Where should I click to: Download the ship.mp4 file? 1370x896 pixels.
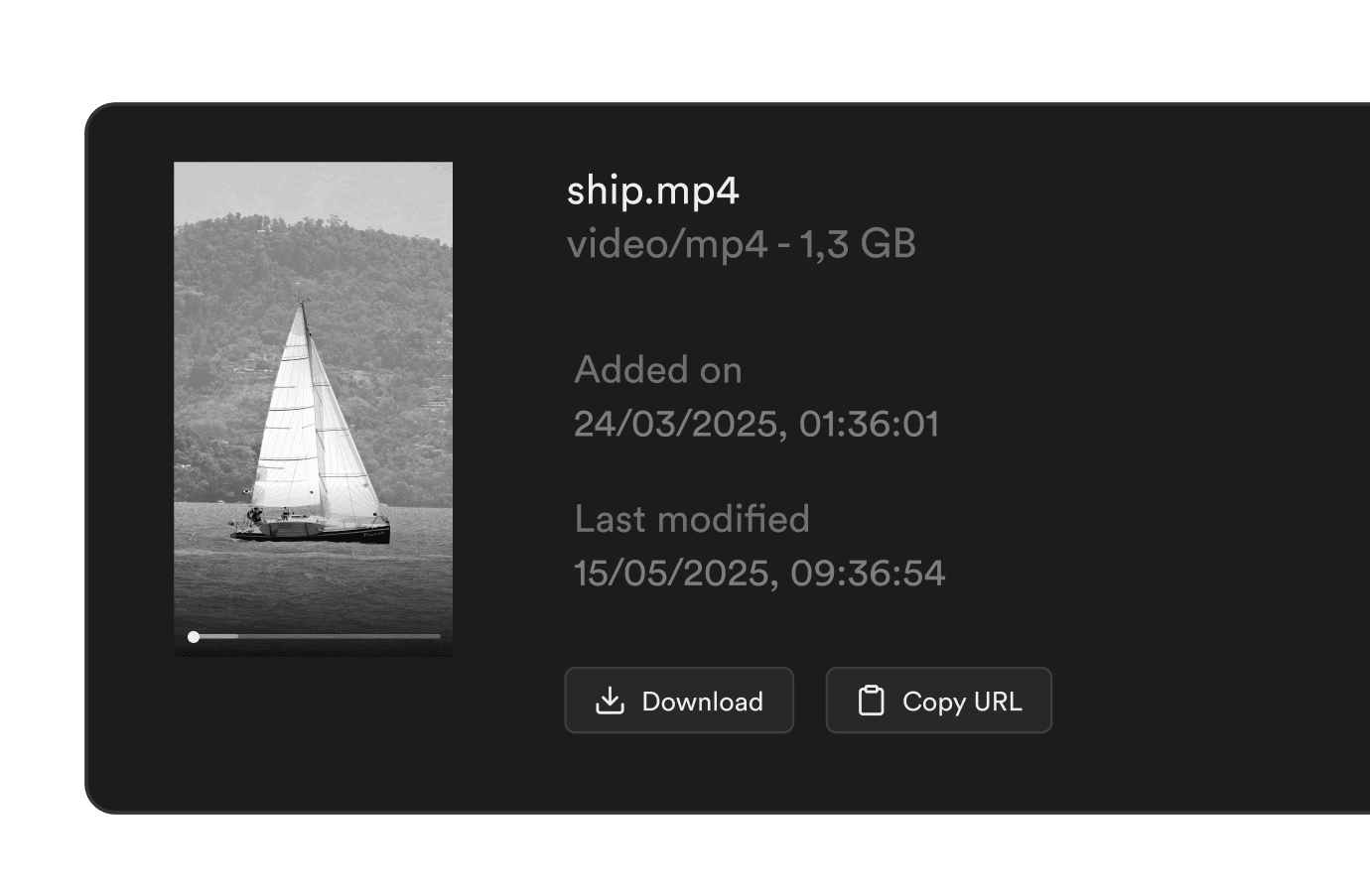click(x=679, y=701)
